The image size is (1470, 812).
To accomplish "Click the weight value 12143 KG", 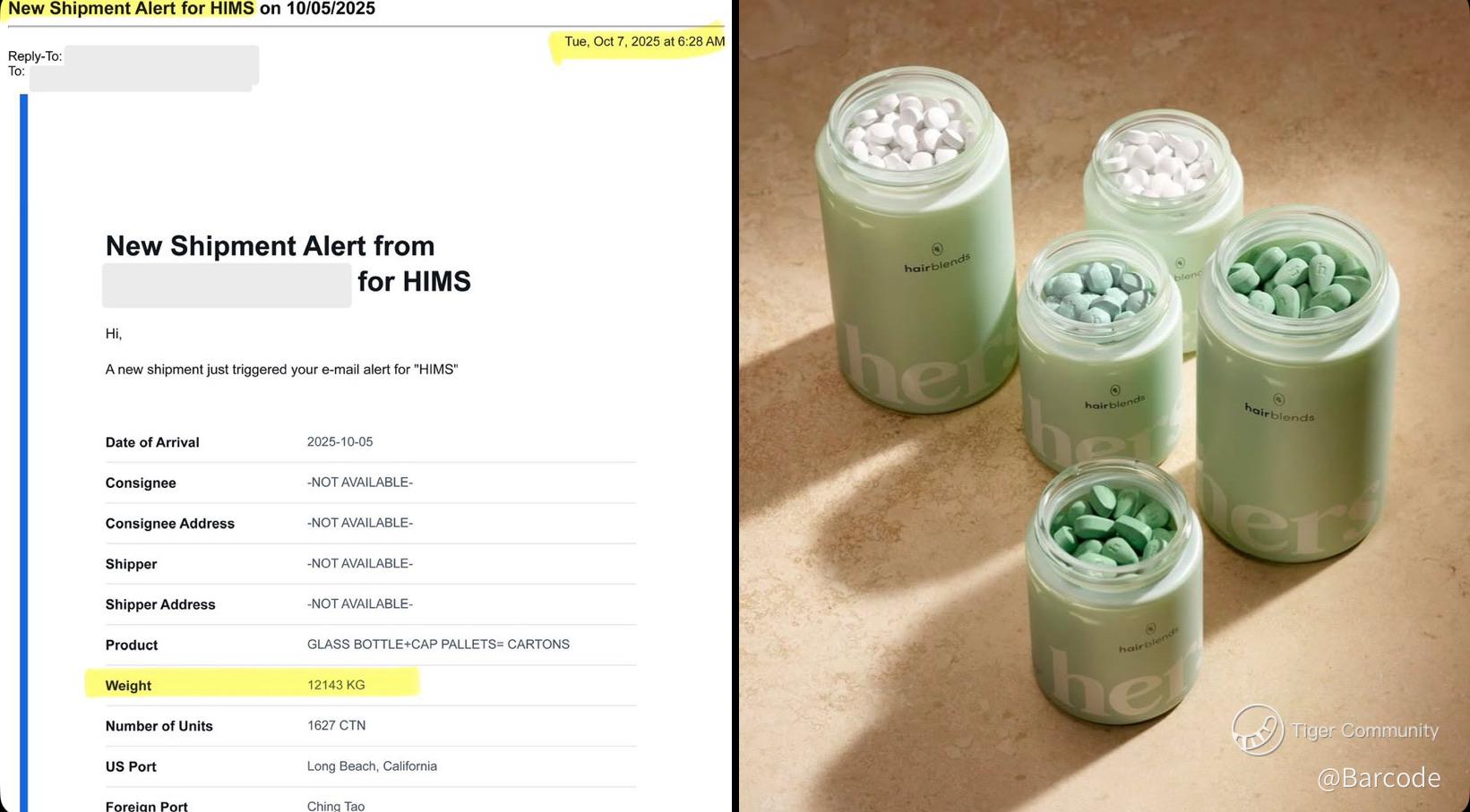I will 336,685.
